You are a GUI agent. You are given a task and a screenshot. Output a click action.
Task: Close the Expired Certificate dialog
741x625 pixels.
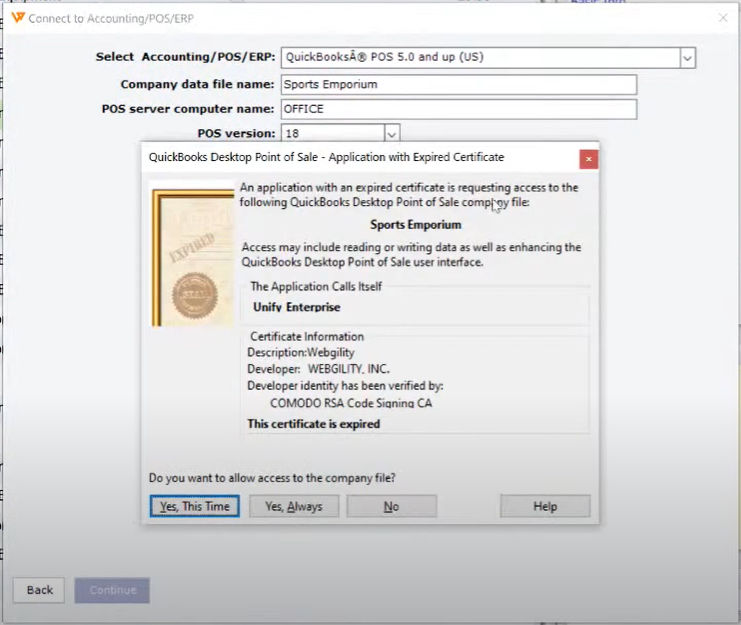[588, 159]
